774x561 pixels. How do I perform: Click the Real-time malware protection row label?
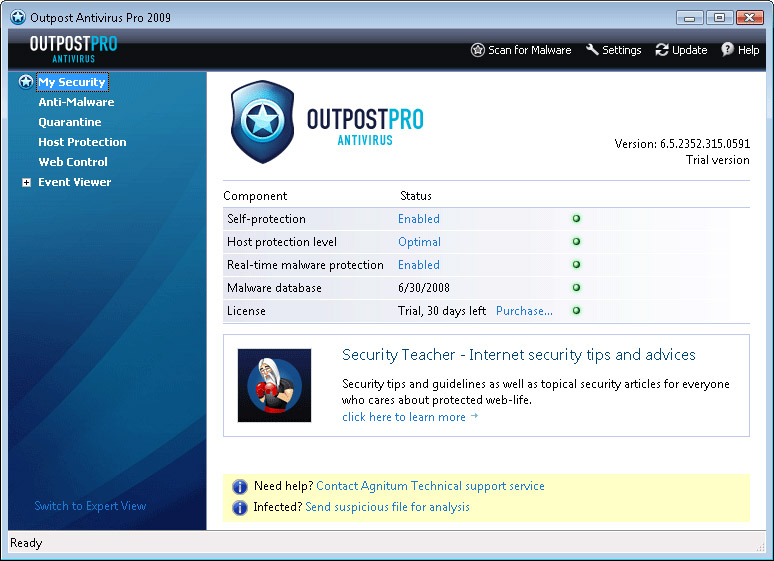305,265
